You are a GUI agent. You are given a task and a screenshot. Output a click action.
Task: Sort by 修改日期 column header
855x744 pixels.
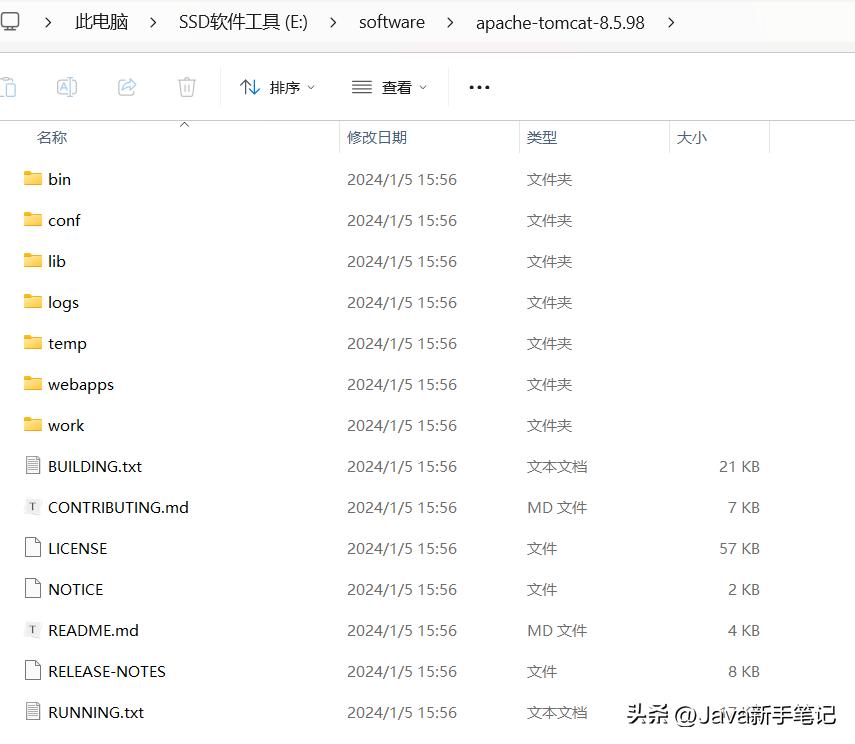coord(377,137)
